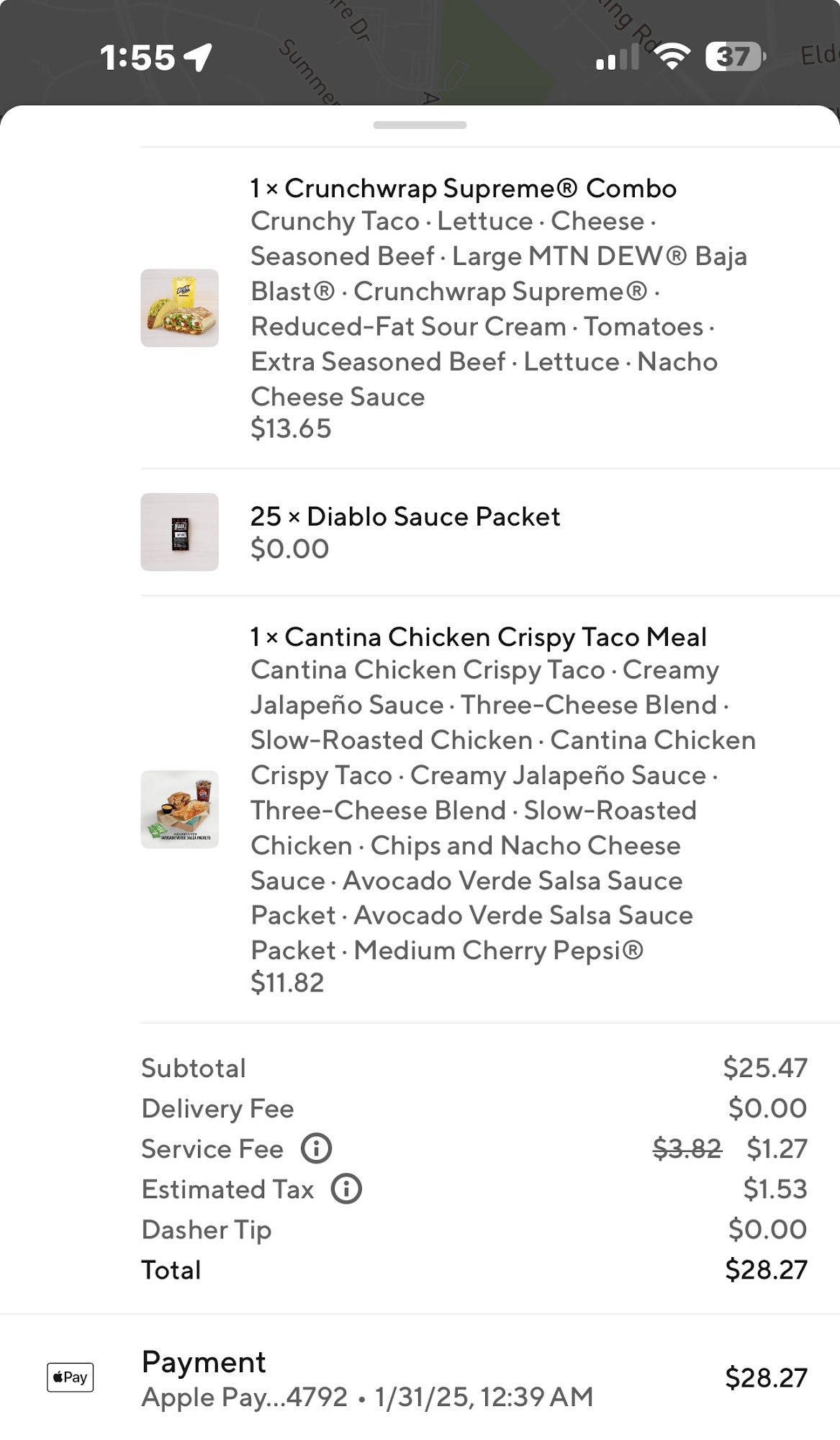Tap the Apple Pay card details line

point(367,1397)
